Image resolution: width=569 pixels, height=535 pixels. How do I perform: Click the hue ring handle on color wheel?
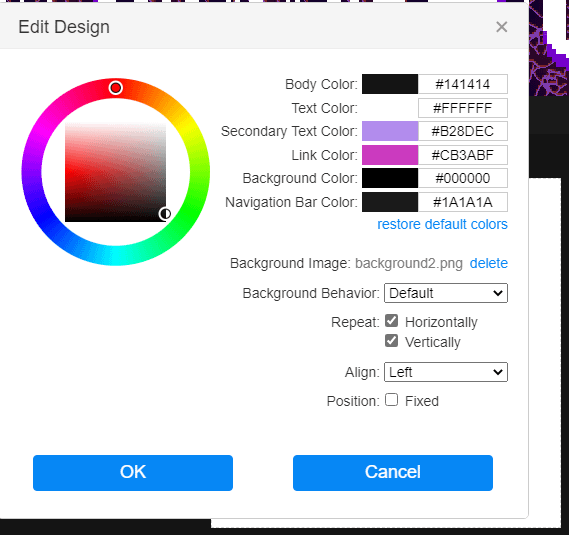(116, 88)
